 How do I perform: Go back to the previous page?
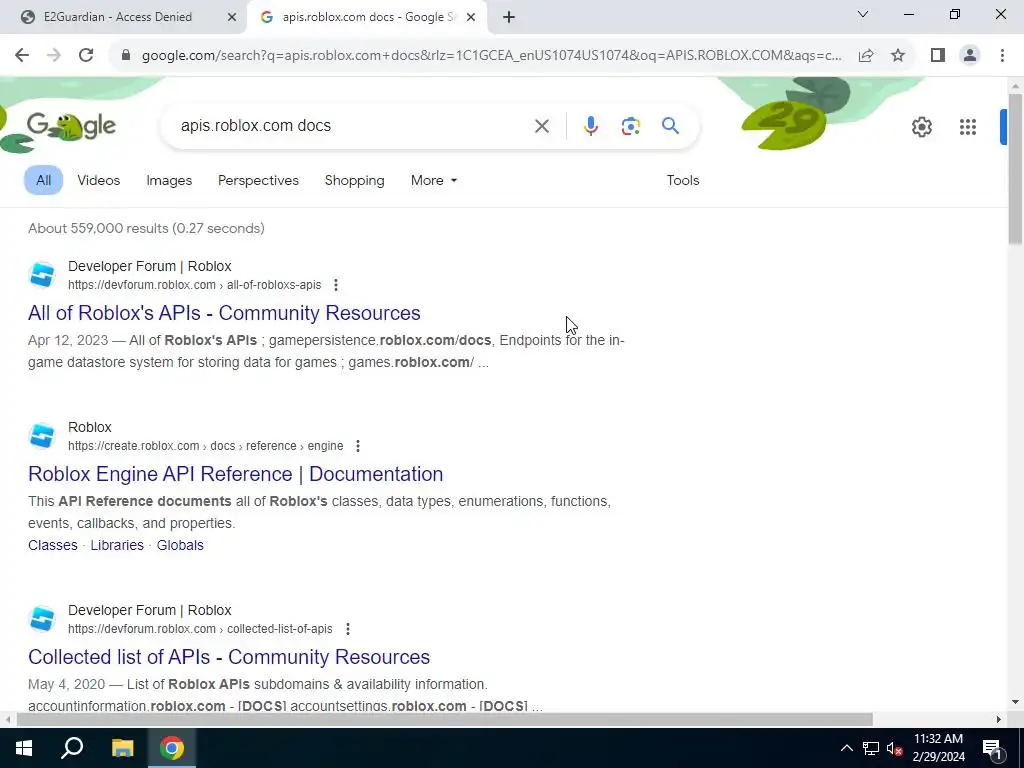(22, 56)
